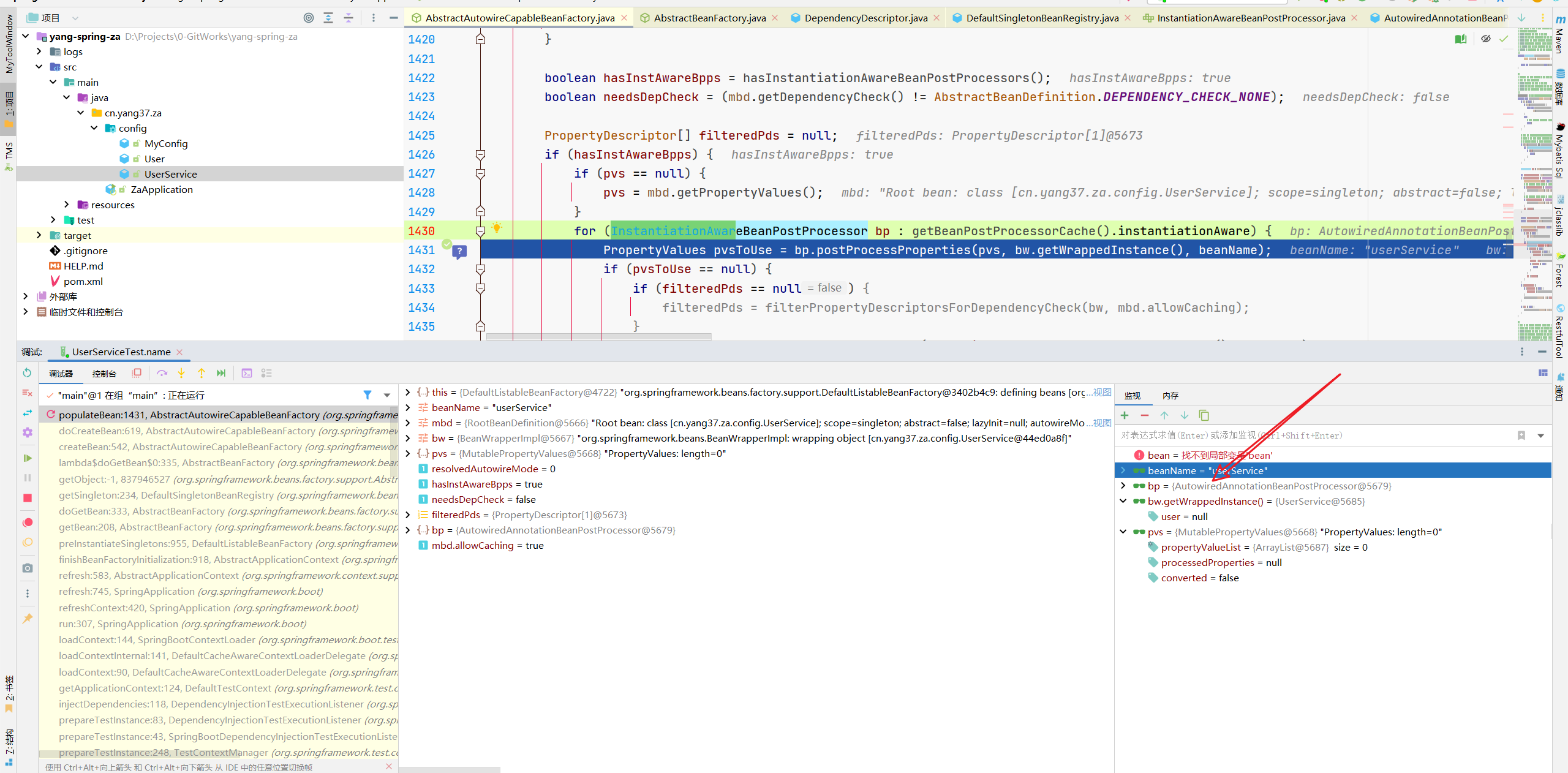The image size is (1568, 773).
Task: Click the lightbulb intention icon on line 1430
Action: [497, 228]
